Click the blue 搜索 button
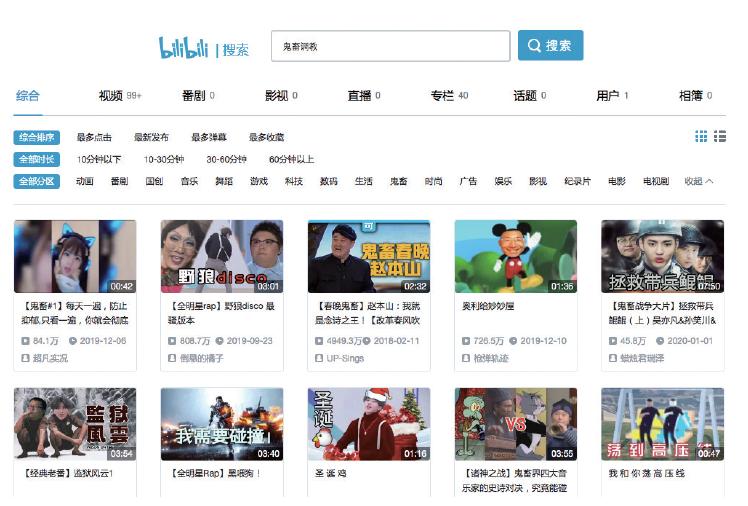 click(551, 45)
